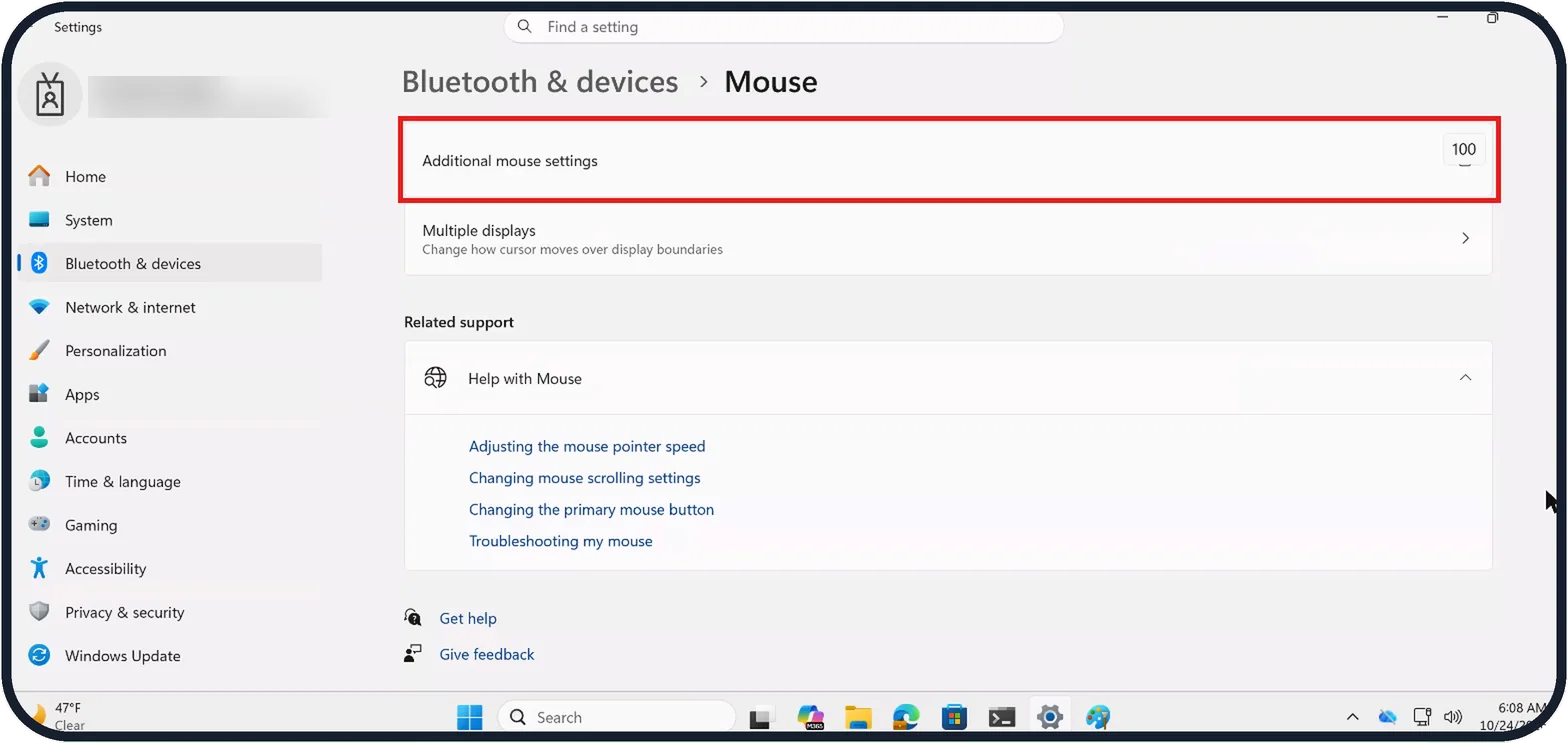The width and height of the screenshot is (1568, 743).
Task: Click the Get help link
Action: [x=468, y=618]
